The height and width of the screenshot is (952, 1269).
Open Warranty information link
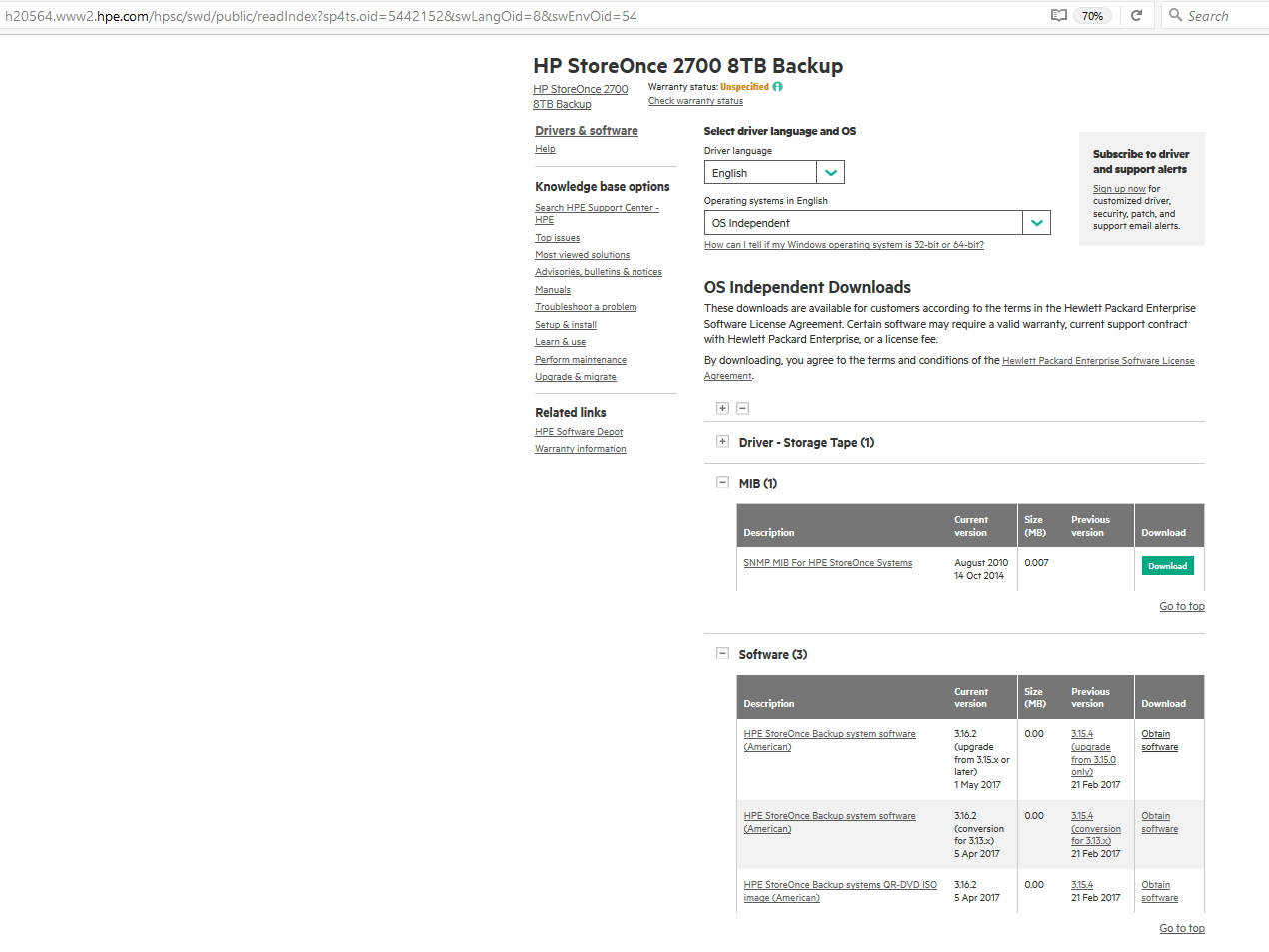coord(581,449)
